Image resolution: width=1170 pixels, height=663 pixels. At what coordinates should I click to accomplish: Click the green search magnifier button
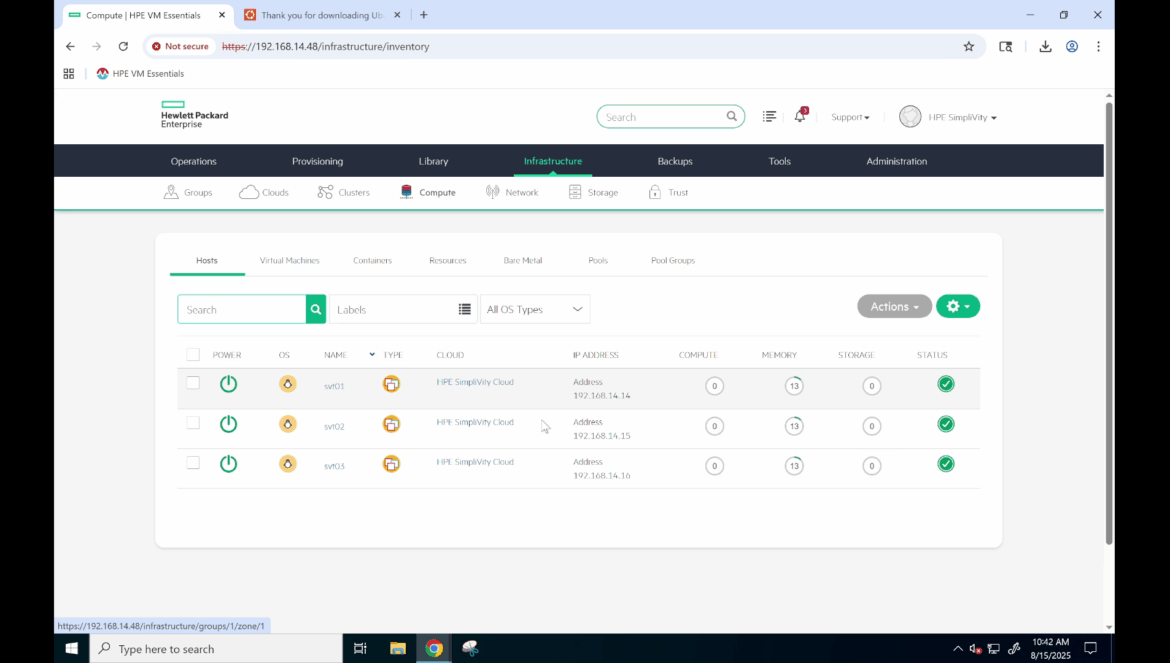click(316, 310)
